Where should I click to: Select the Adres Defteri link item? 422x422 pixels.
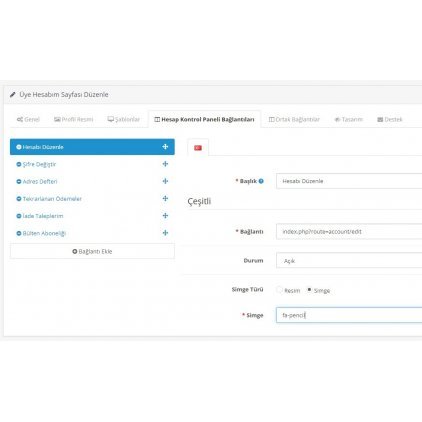pos(92,182)
